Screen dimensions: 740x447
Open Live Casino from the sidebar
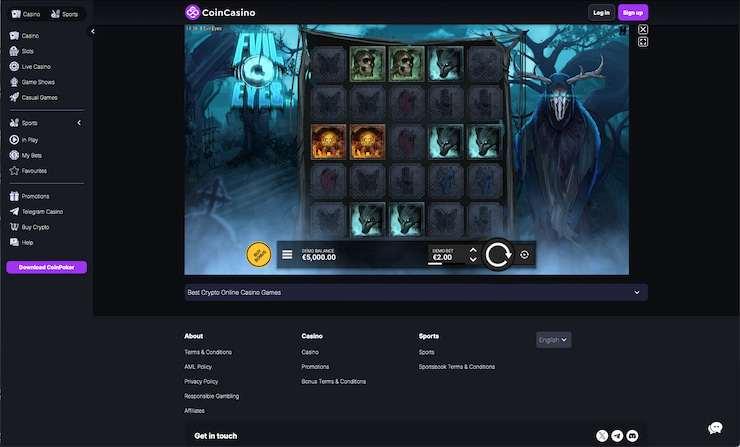point(35,66)
